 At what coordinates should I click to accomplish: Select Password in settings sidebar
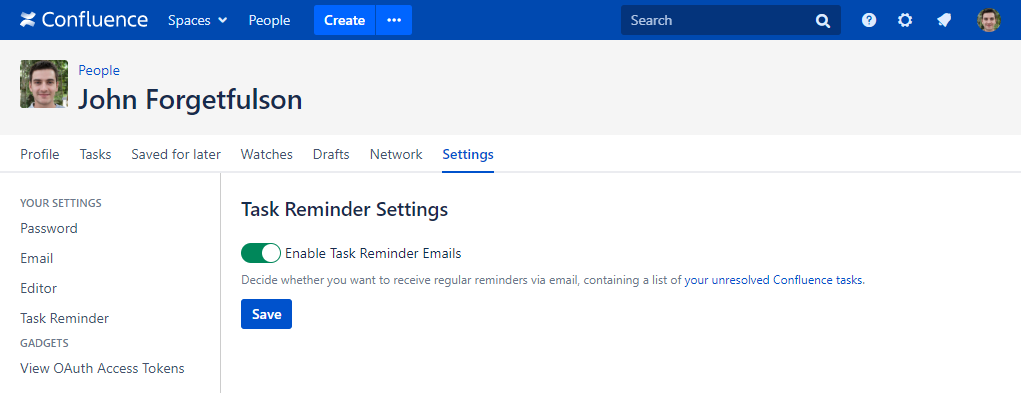[49, 228]
